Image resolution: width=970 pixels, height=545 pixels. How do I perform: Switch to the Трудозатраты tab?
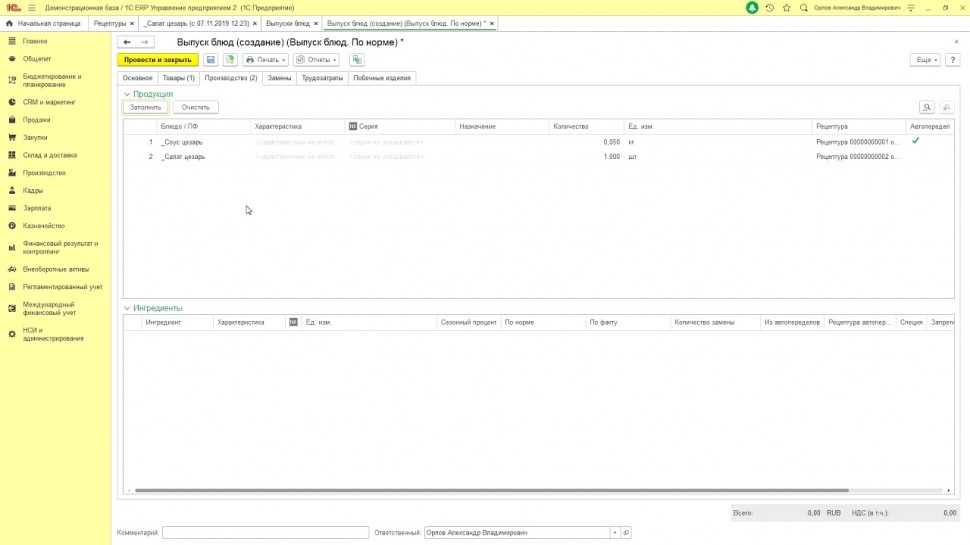(x=322, y=77)
